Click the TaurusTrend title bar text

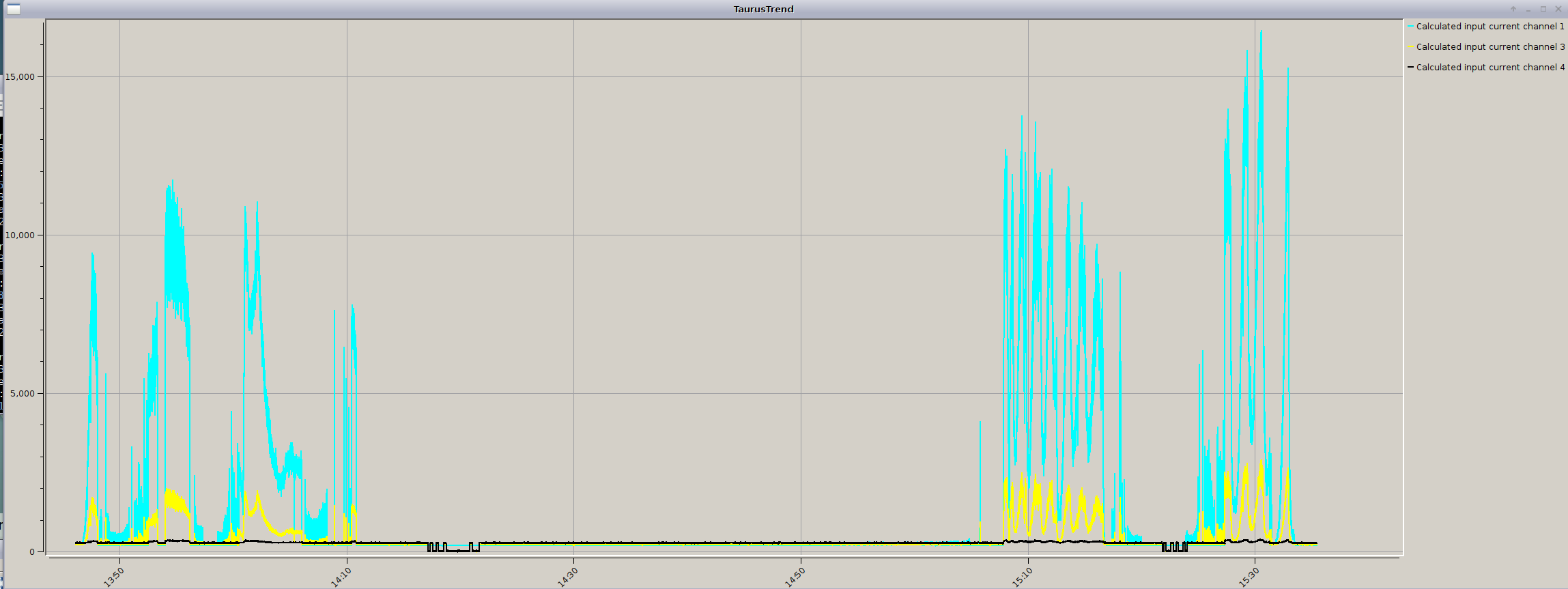click(x=763, y=9)
